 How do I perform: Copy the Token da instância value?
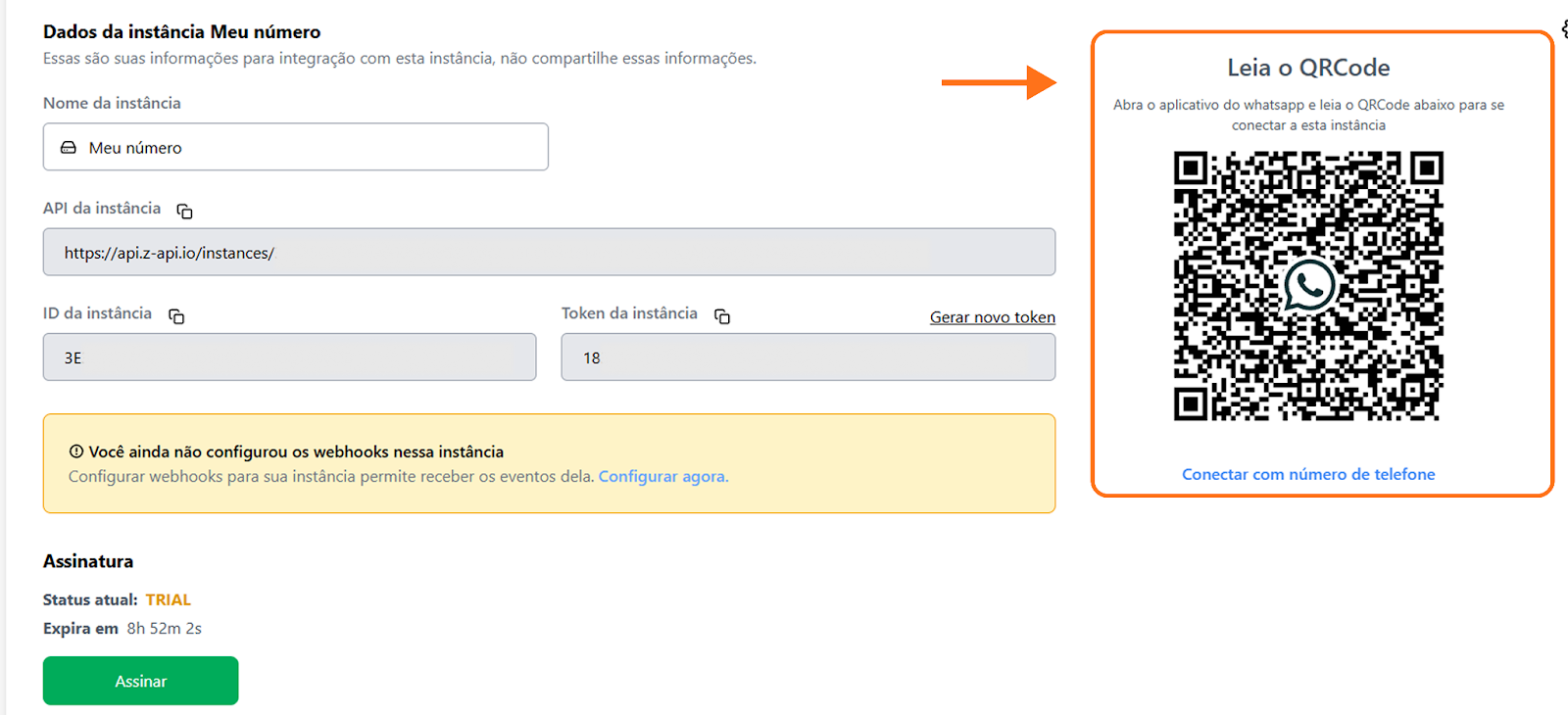[722, 315]
